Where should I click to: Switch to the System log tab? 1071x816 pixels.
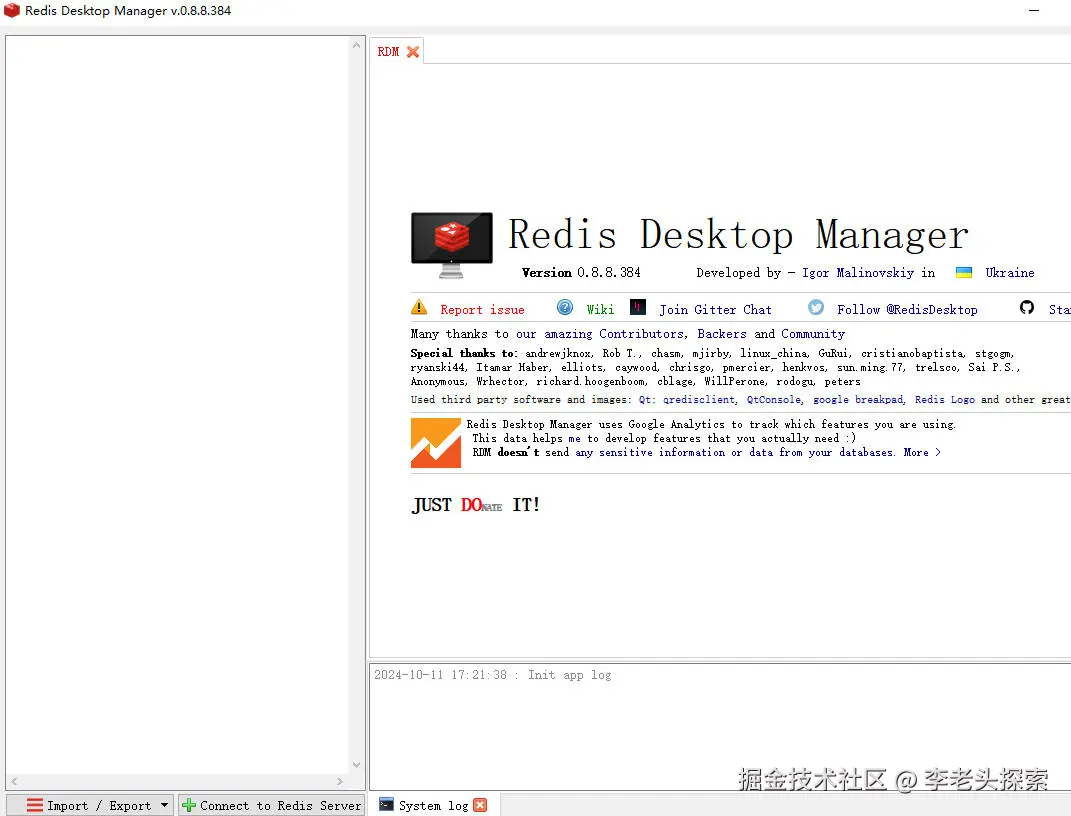(x=433, y=805)
